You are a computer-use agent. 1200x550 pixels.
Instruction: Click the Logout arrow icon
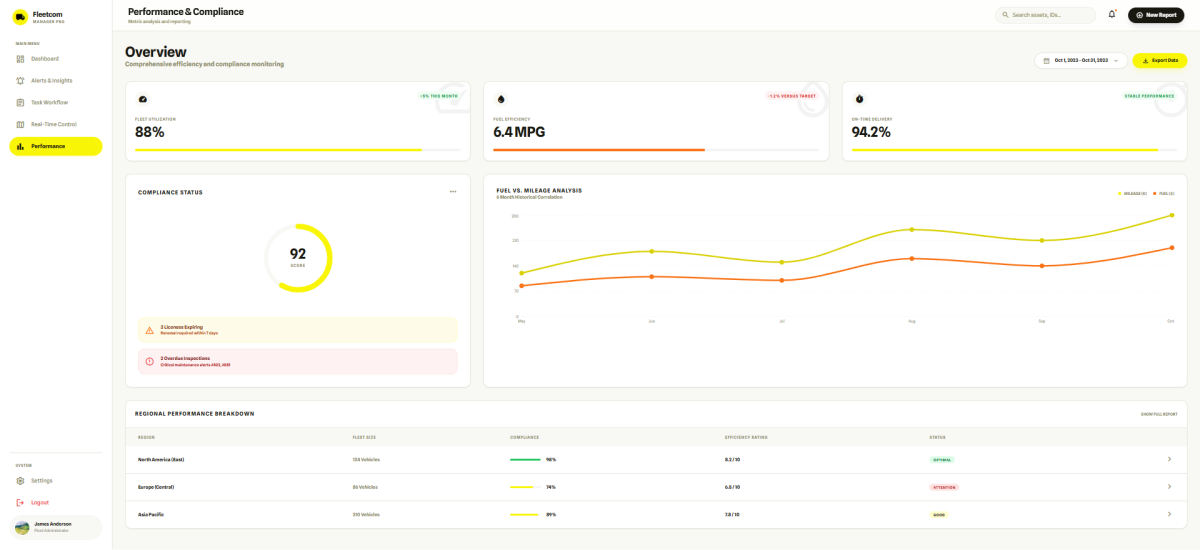pyautogui.click(x=20, y=503)
